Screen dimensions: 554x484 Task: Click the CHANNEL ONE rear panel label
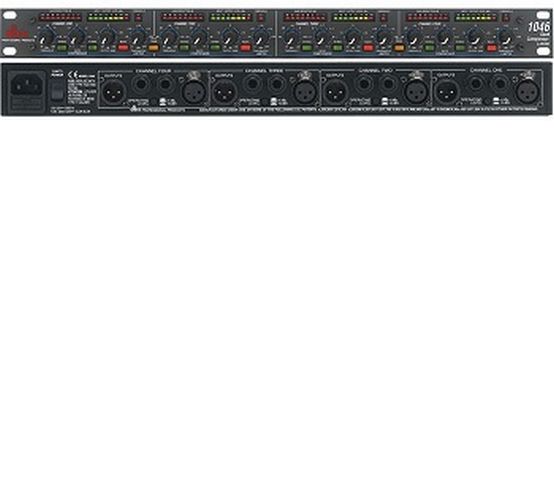(486, 71)
